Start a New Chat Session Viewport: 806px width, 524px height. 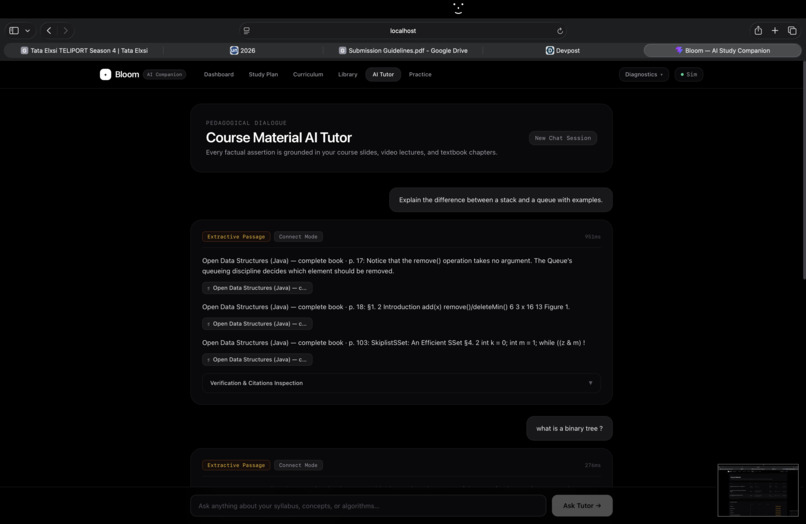[563, 138]
